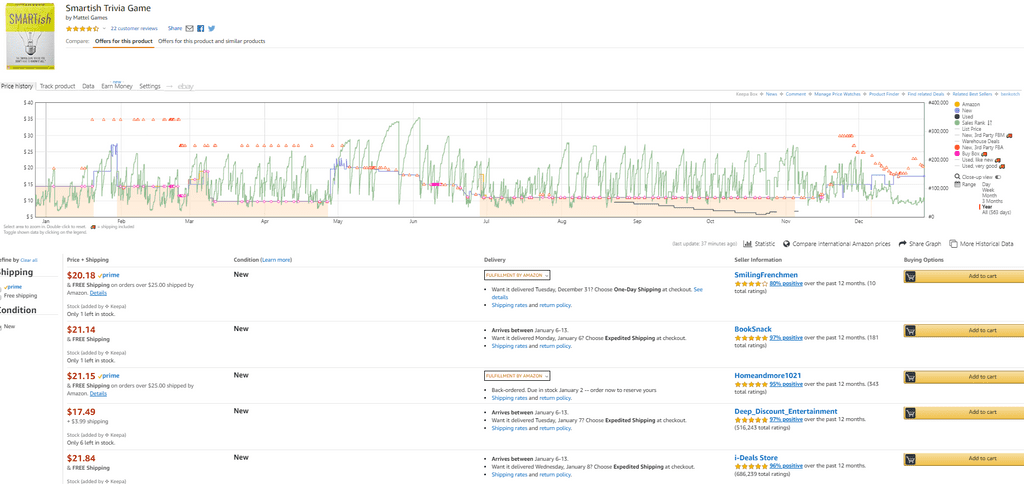Click the prime badge beside the $20.18 price
The height and width of the screenshot is (484, 1024).
(108, 276)
